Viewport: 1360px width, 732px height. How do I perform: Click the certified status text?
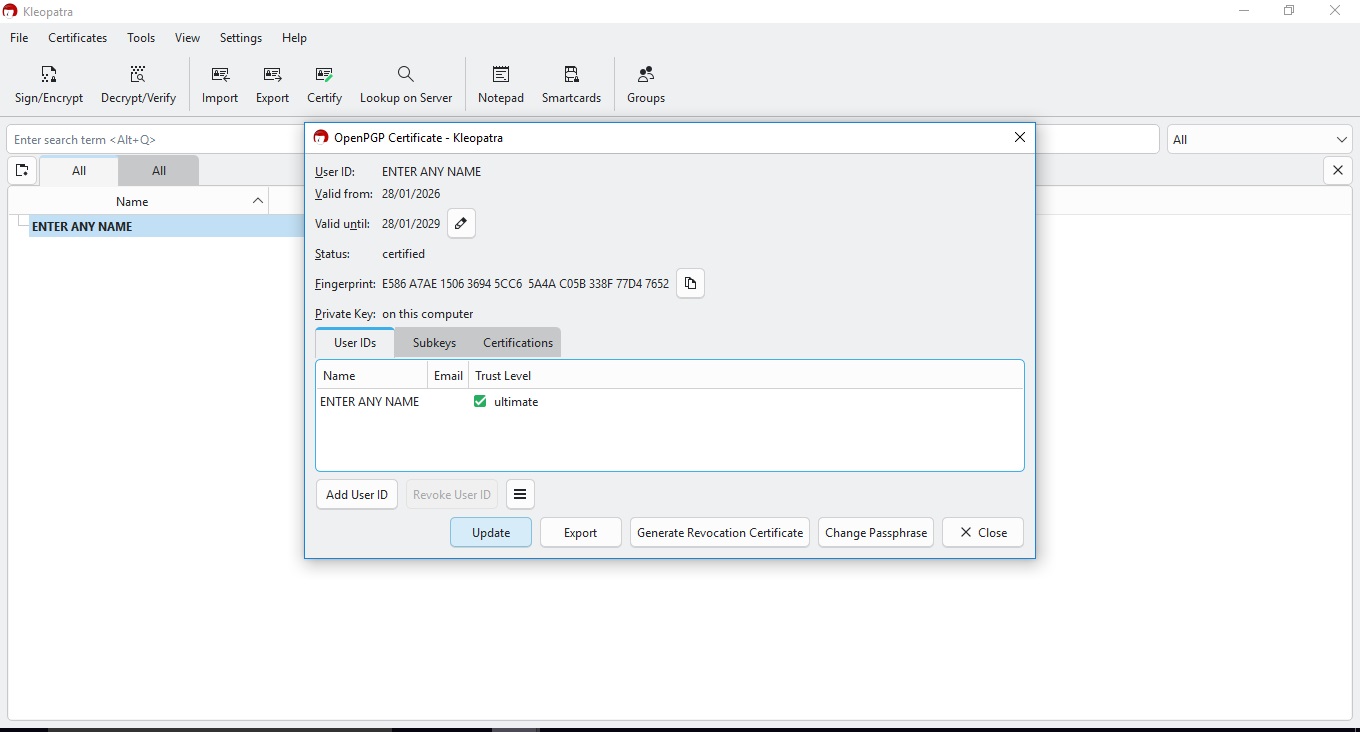[403, 254]
